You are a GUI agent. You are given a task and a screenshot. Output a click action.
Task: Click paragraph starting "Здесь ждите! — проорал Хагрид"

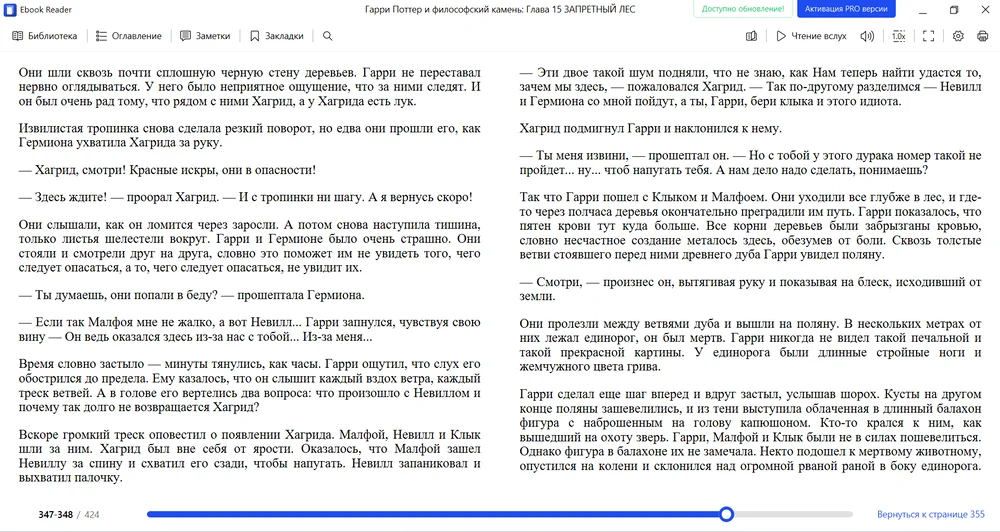point(246,198)
